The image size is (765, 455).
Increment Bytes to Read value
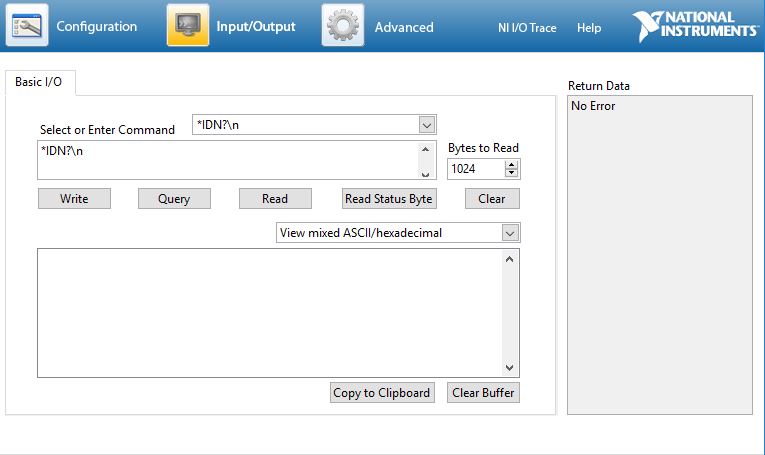pos(511,165)
